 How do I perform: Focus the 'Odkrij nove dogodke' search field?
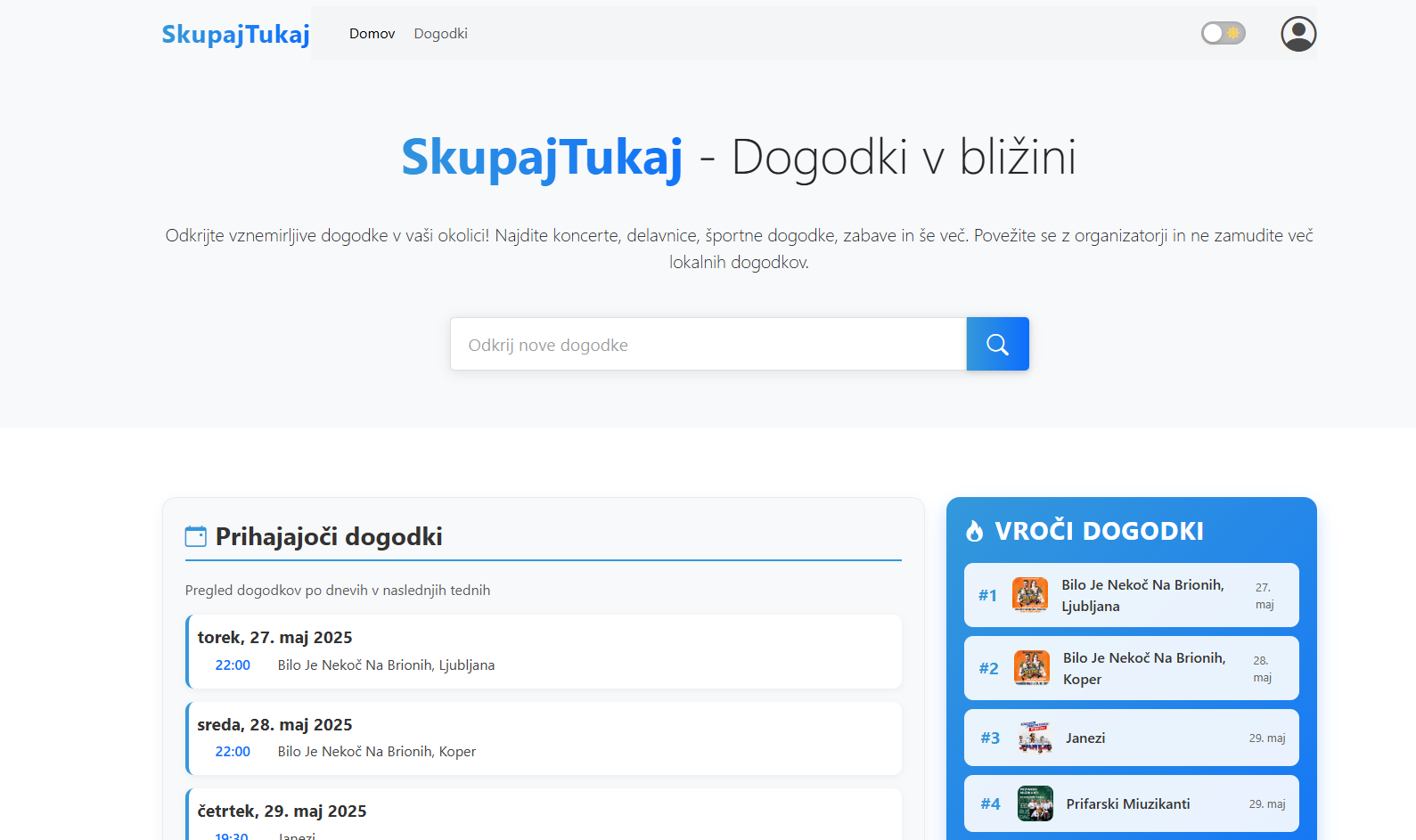click(708, 345)
